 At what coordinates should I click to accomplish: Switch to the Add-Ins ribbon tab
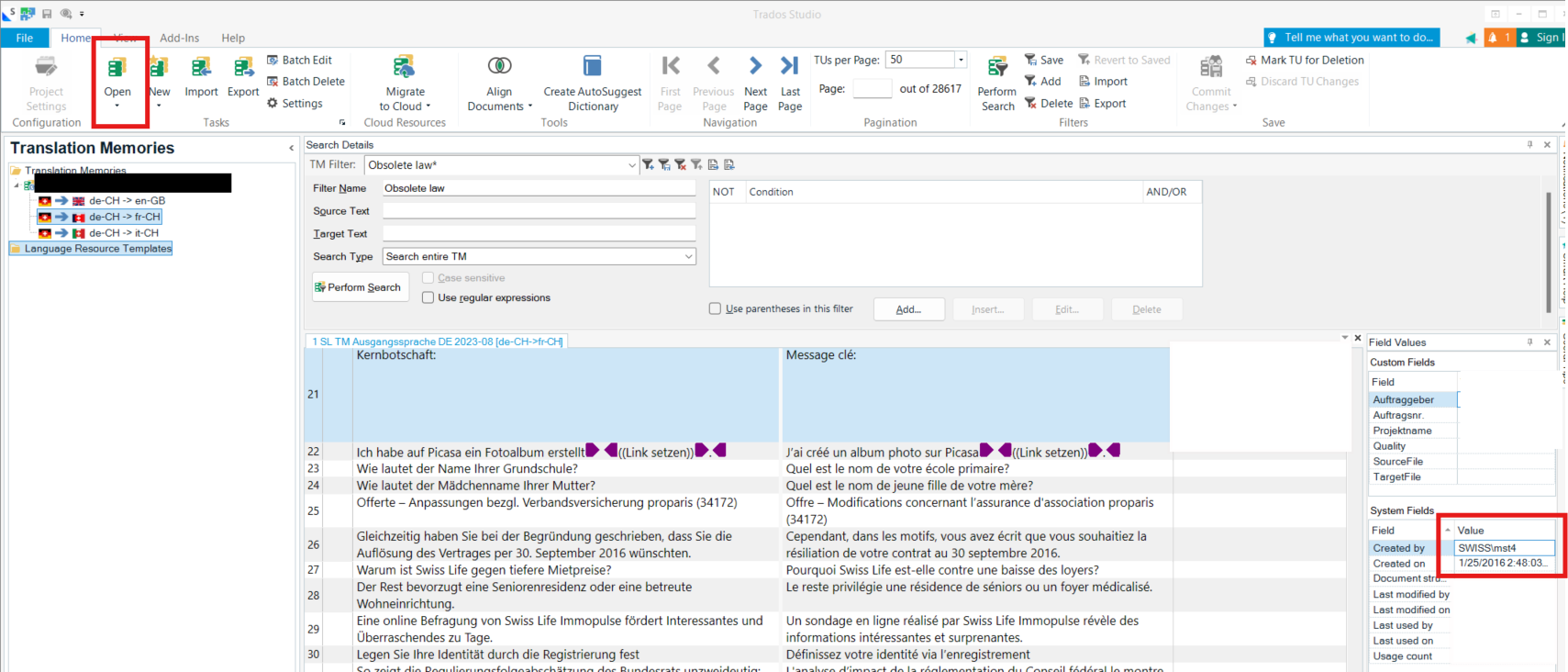click(179, 38)
